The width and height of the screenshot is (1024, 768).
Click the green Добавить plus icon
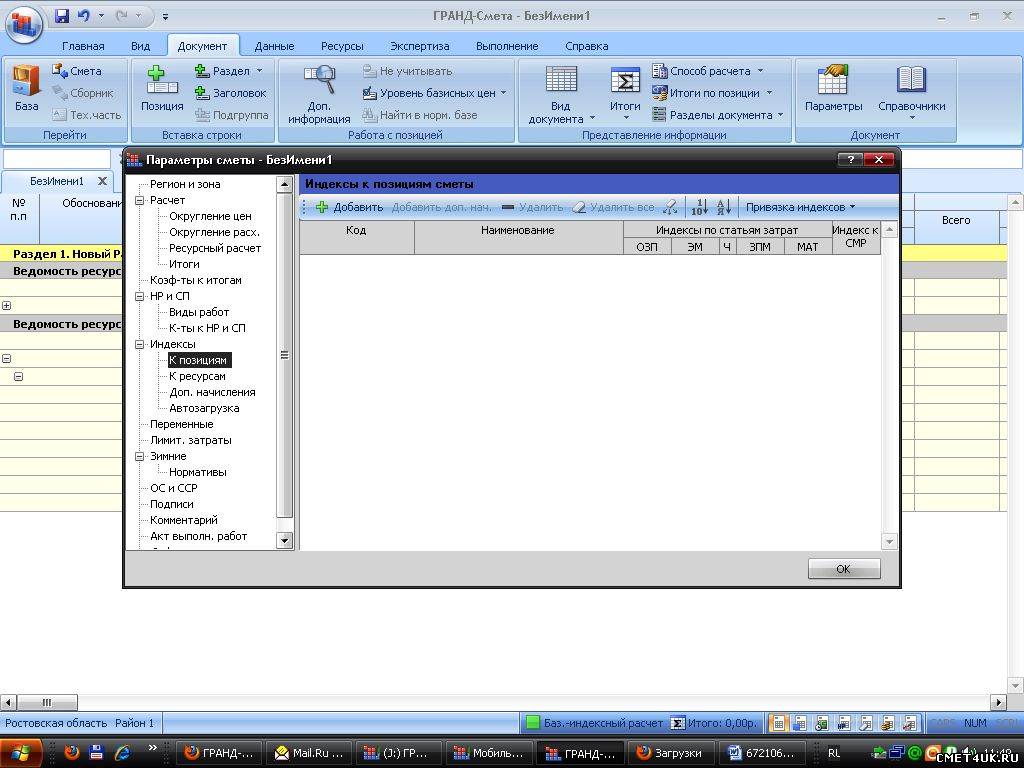[x=322, y=207]
